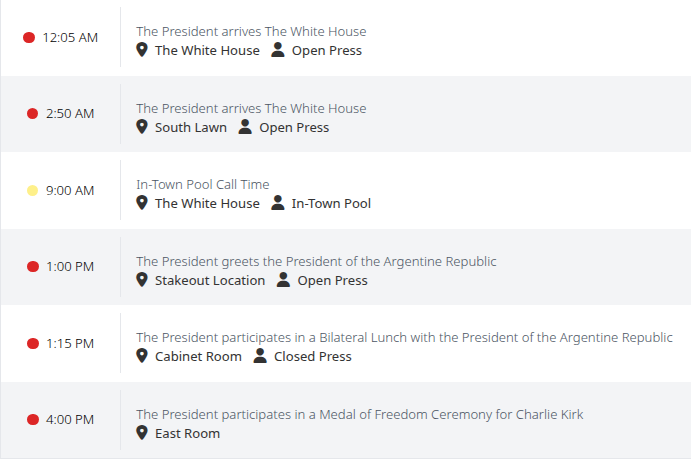Click the East Room location text

(x=187, y=433)
